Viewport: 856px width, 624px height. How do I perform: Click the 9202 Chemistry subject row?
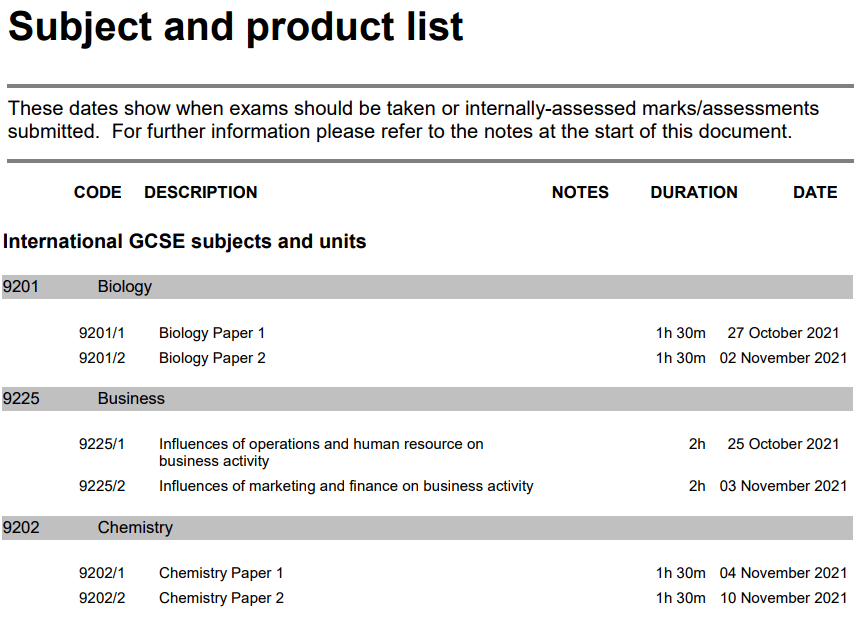(x=135, y=528)
